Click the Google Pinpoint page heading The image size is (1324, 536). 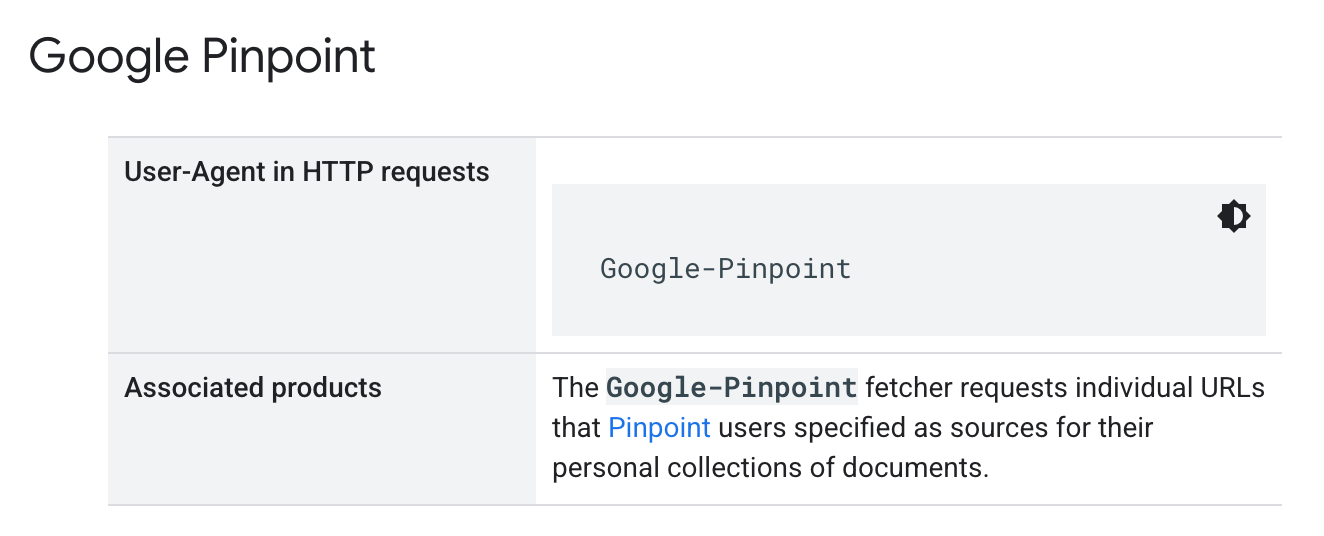click(x=202, y=57)
